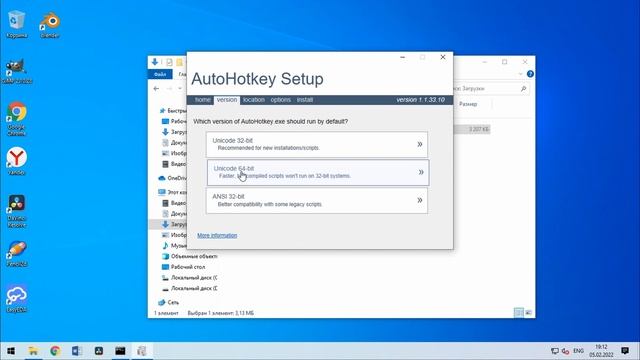Open the GIMP desktop shortcut
This screenshot has height=360, width=640.
17,71
